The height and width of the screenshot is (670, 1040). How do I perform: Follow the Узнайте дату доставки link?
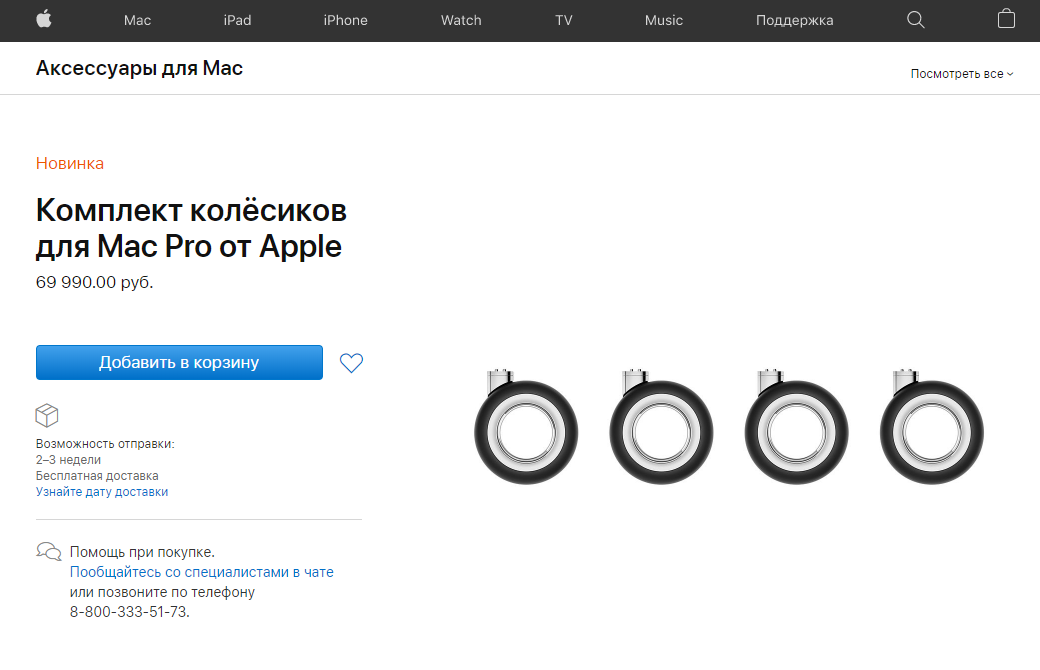[x=102, y=492]
